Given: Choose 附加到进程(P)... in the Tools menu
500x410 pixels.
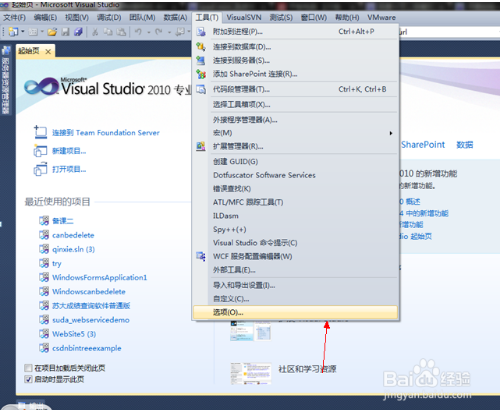Looking at the screenshot, I should pos(295,32).
